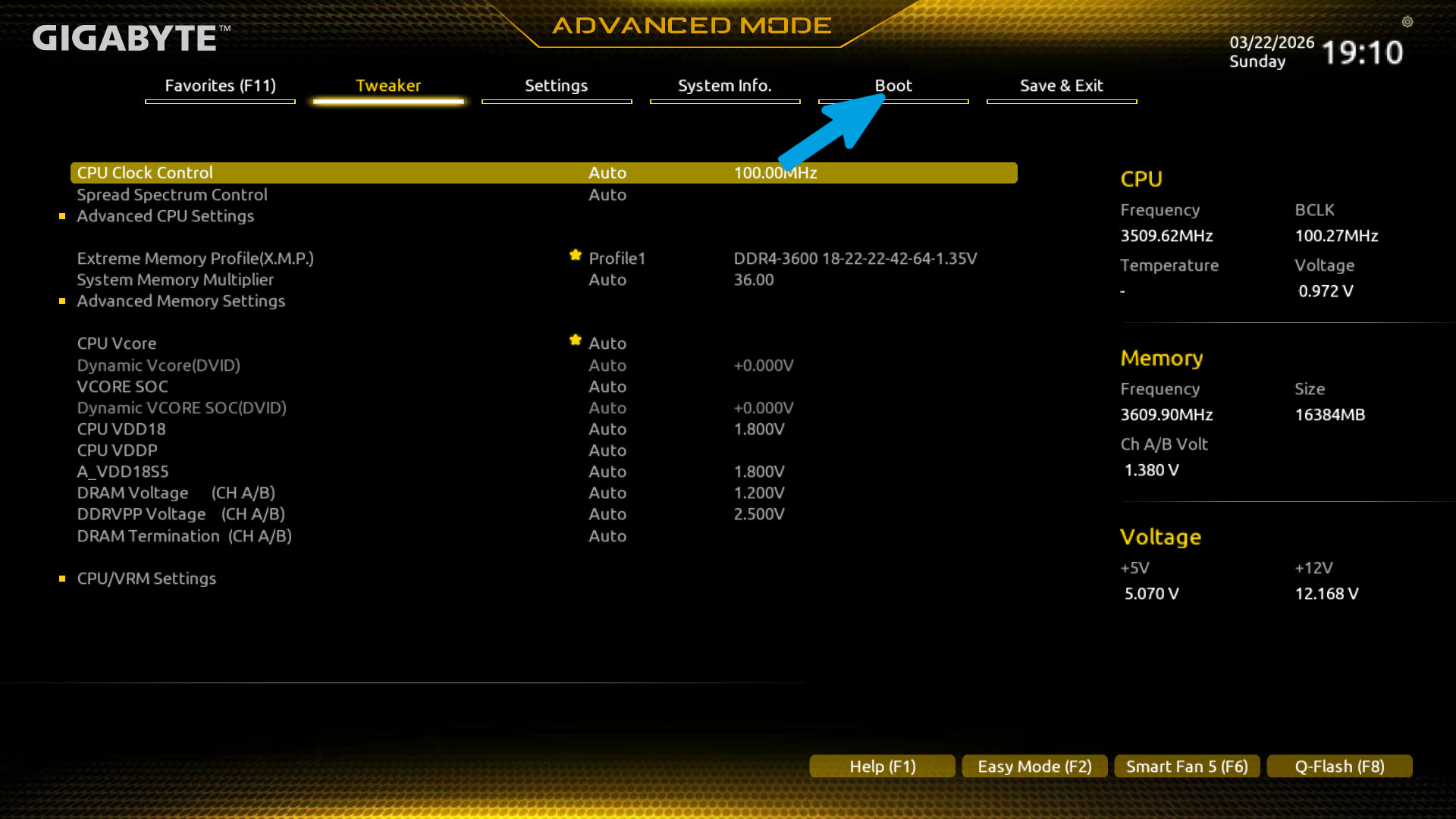Image resolution: width=1456 pixels, height=819 pixels.
Task: Launch Q-Flash (F8) utility
Action: coord(1339,767)
